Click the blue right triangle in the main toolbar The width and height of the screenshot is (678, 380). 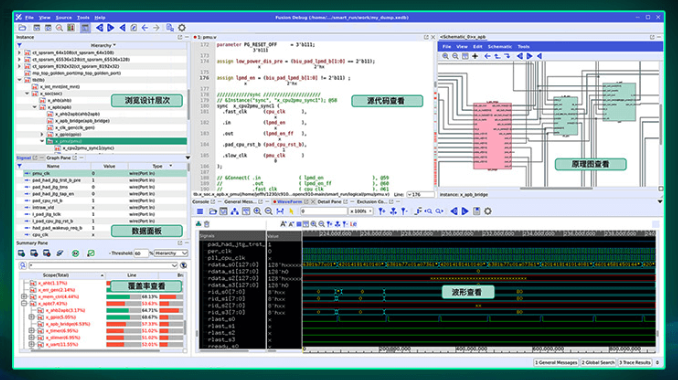111,28
